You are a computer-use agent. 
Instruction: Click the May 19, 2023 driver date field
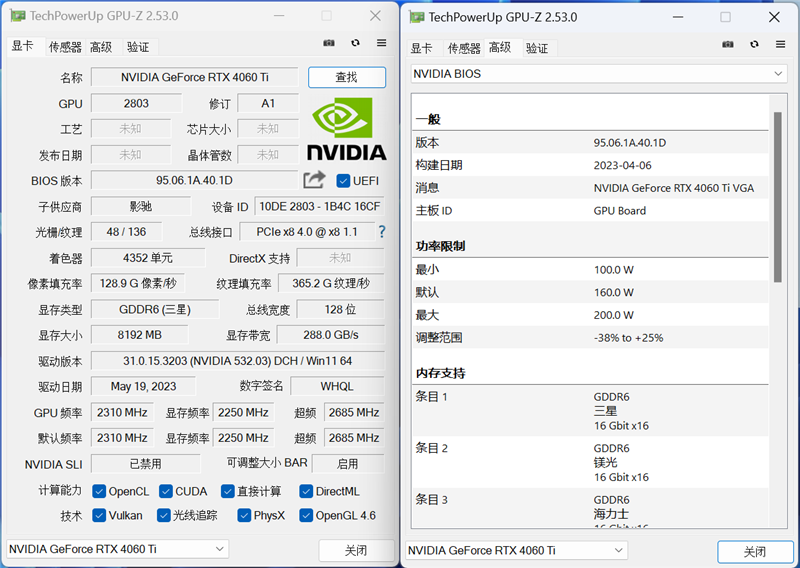[x=143, y=386]
